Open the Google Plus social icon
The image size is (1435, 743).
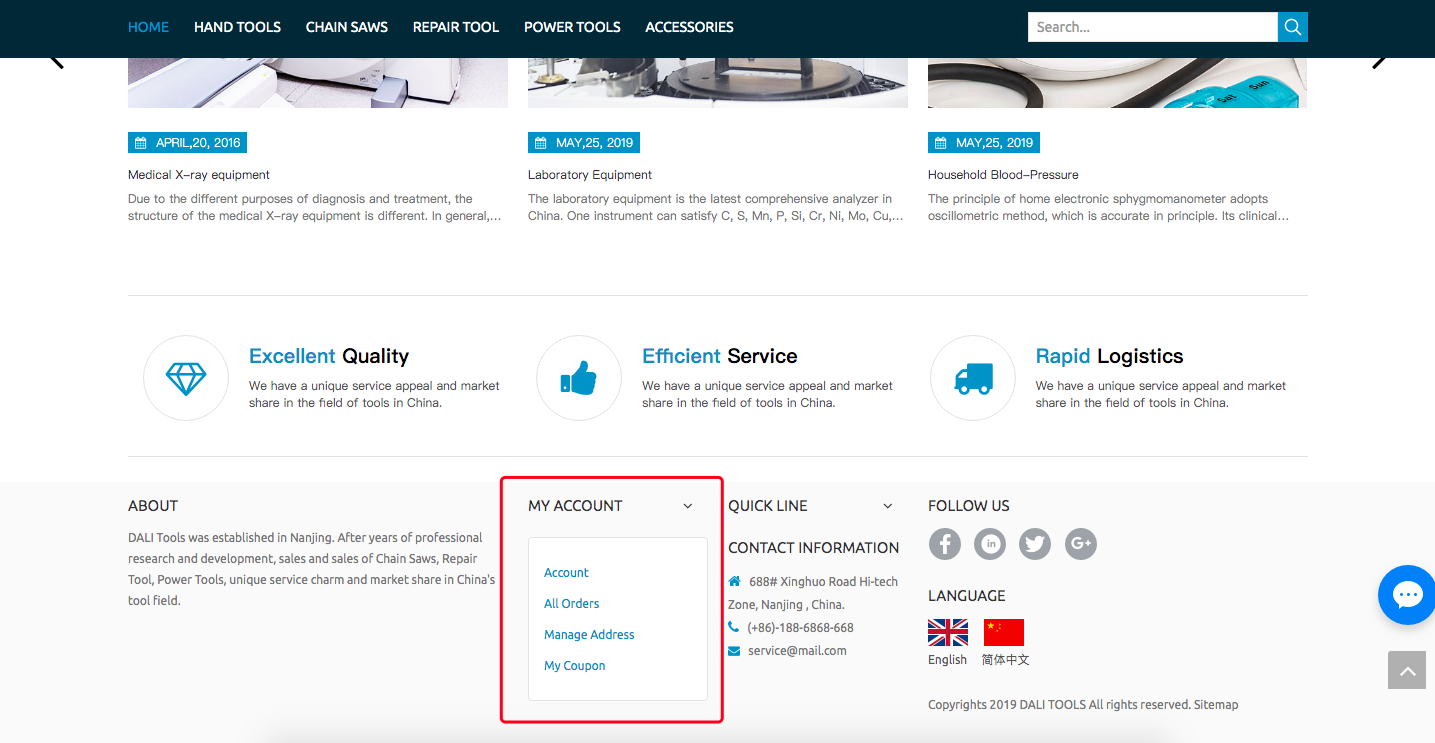click(1080, 544)
